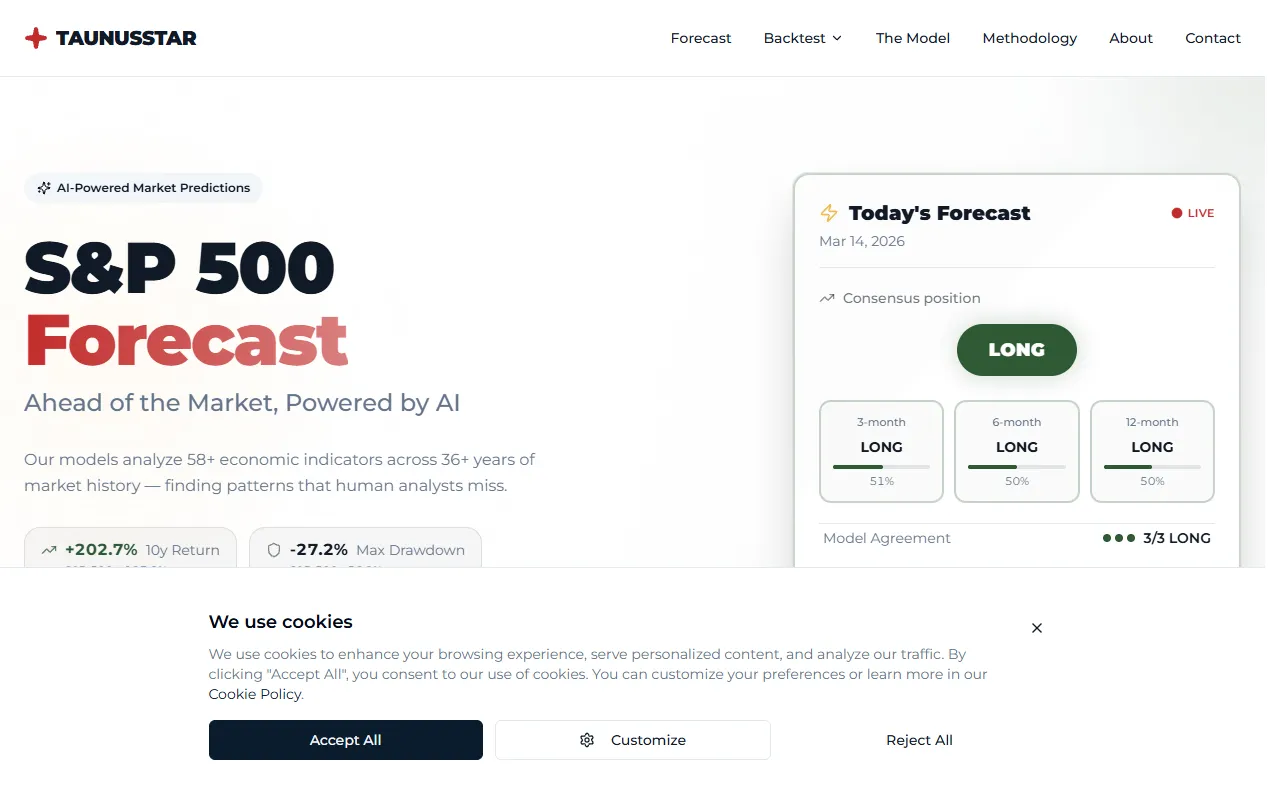Screen dimensions: 1280x800
Task: Click the 3-month forecast confidence bar
Action: point(881,467)
